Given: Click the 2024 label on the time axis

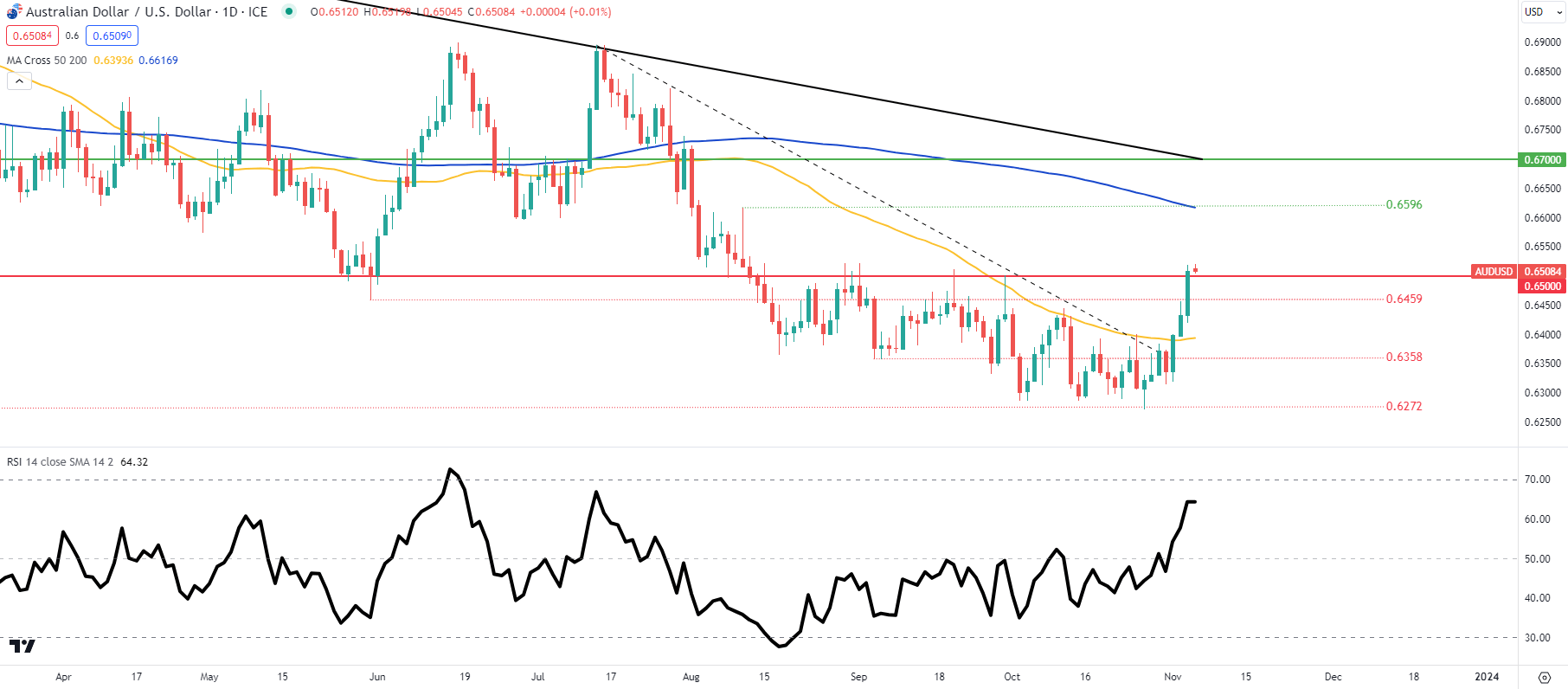Looking at the screenshot, I should (x=1487, y=677).
